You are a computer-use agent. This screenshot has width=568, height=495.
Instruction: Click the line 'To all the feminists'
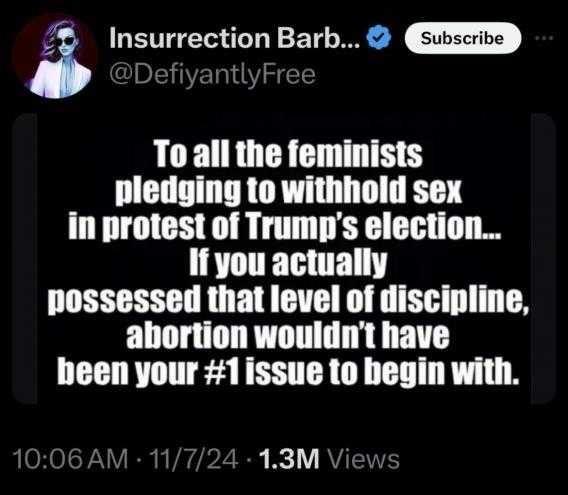pyautogui.click(x=289, y=154)
